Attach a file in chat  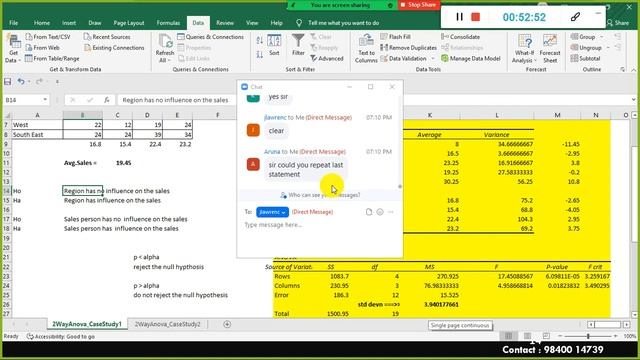(369, 212)
